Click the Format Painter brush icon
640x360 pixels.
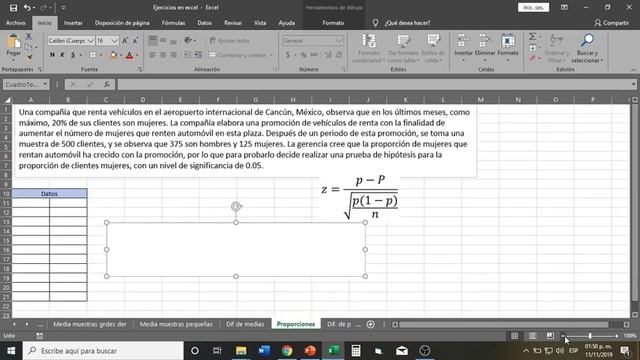pos(29,57)
